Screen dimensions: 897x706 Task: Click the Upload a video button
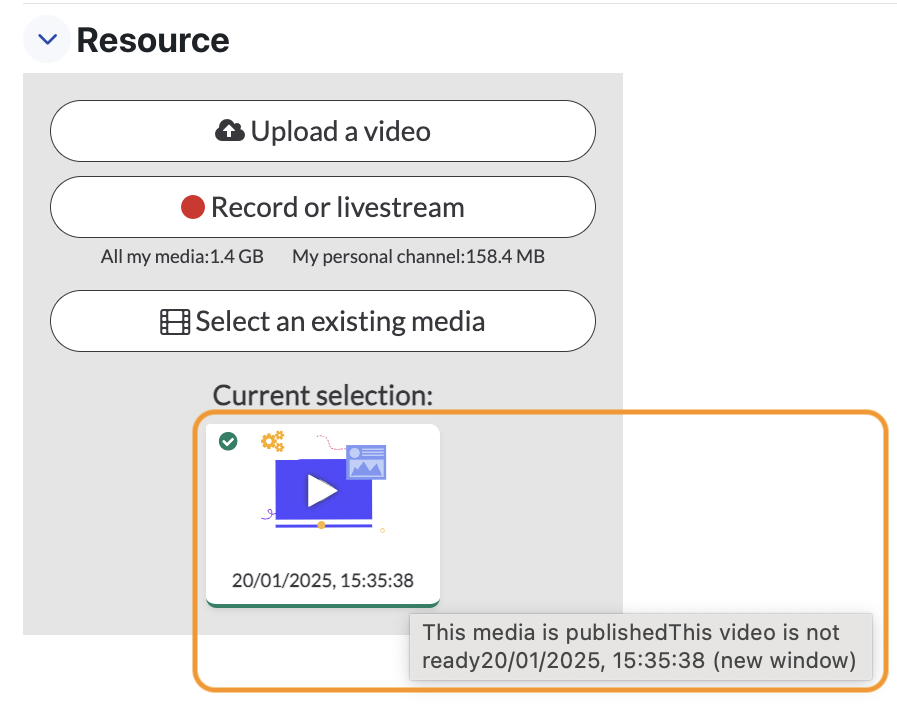323,131
